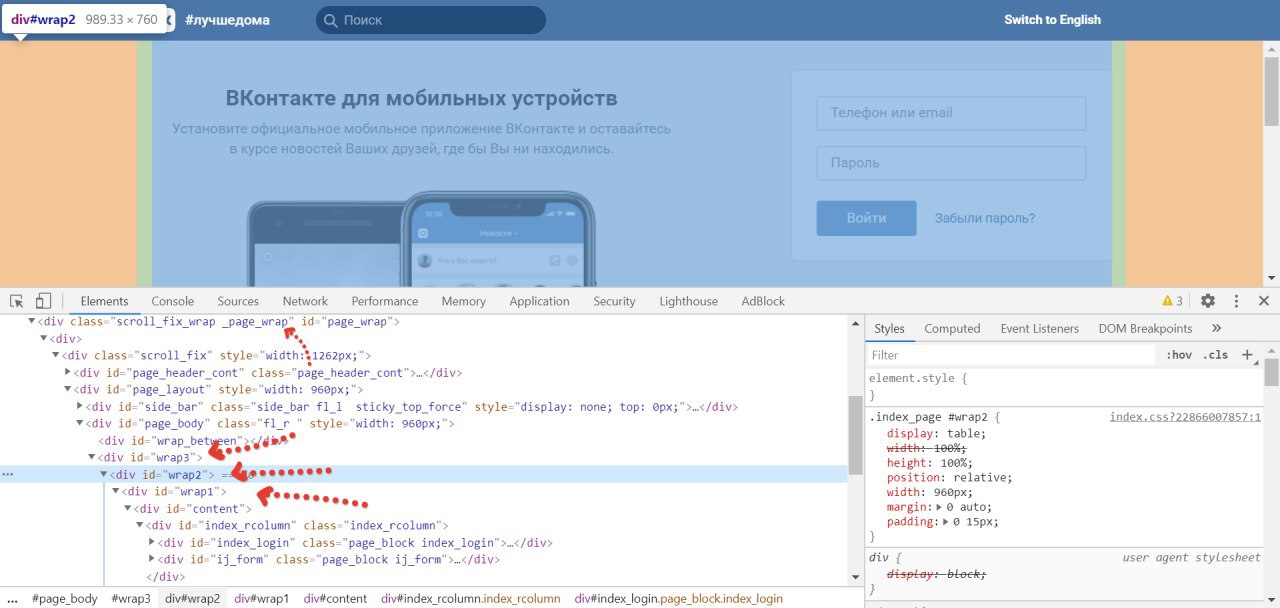Select #wrap3 breadcrumb
Screen dimensions: 1280x608
point(130,599)
